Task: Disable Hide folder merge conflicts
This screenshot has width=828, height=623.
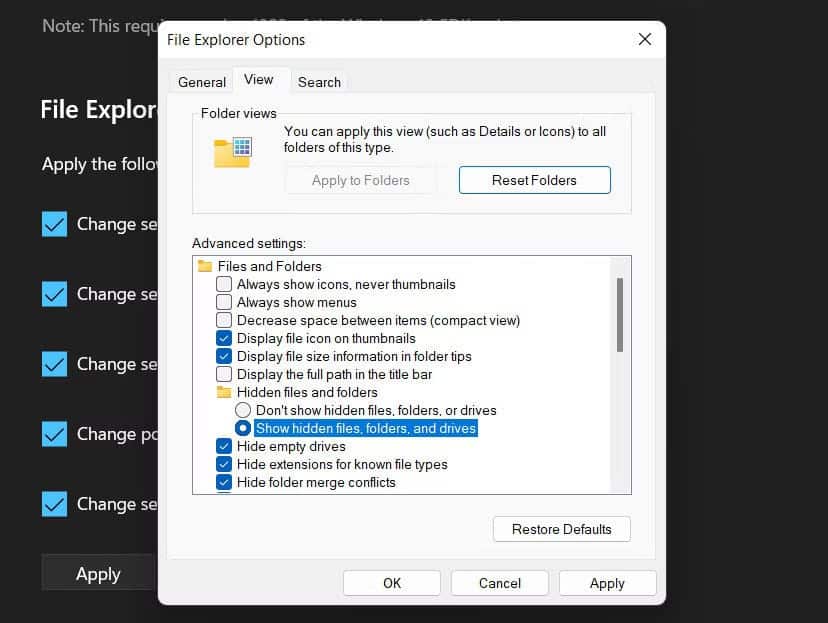Action: (223, 482)
